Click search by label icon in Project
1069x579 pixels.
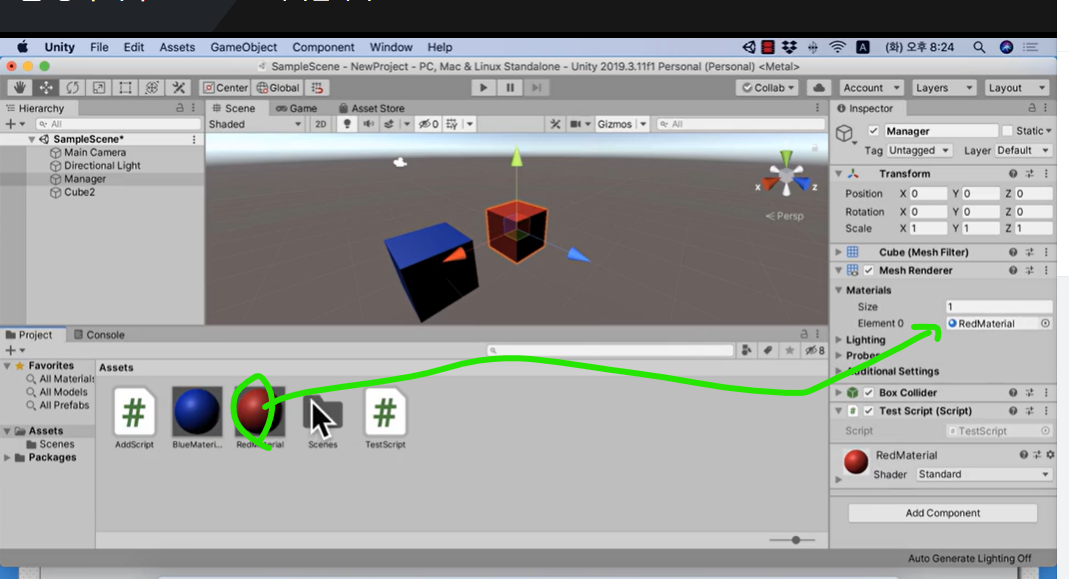(768, 351)
